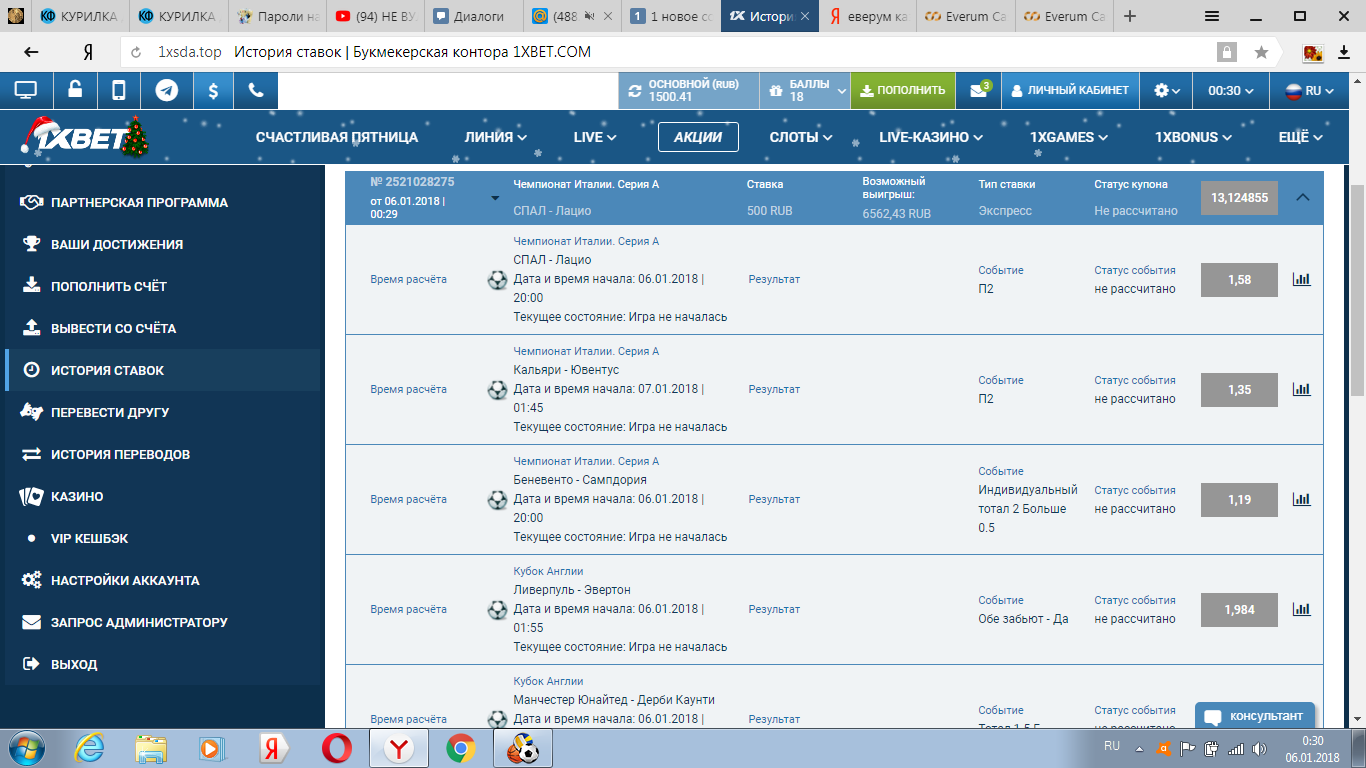Viewport: 1366px width, 768px height.
Task: Click the phone callback icon
Action: 256,90
